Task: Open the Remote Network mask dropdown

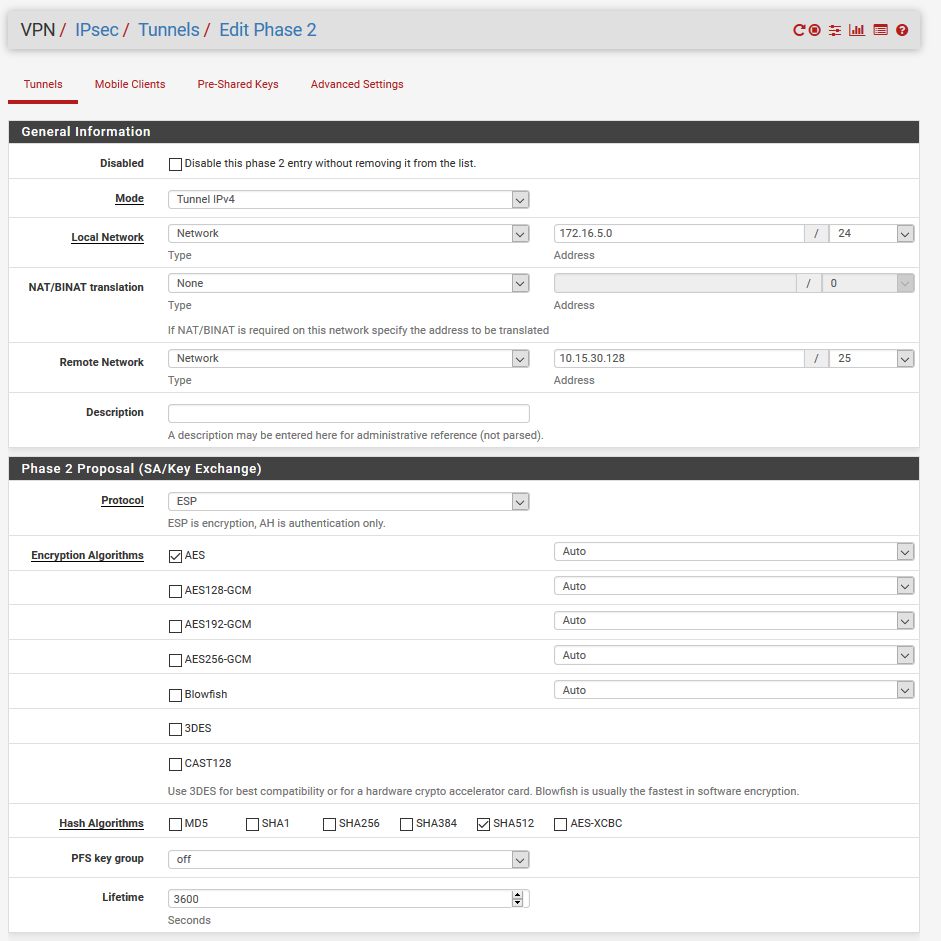Action: tap(871, 358)
